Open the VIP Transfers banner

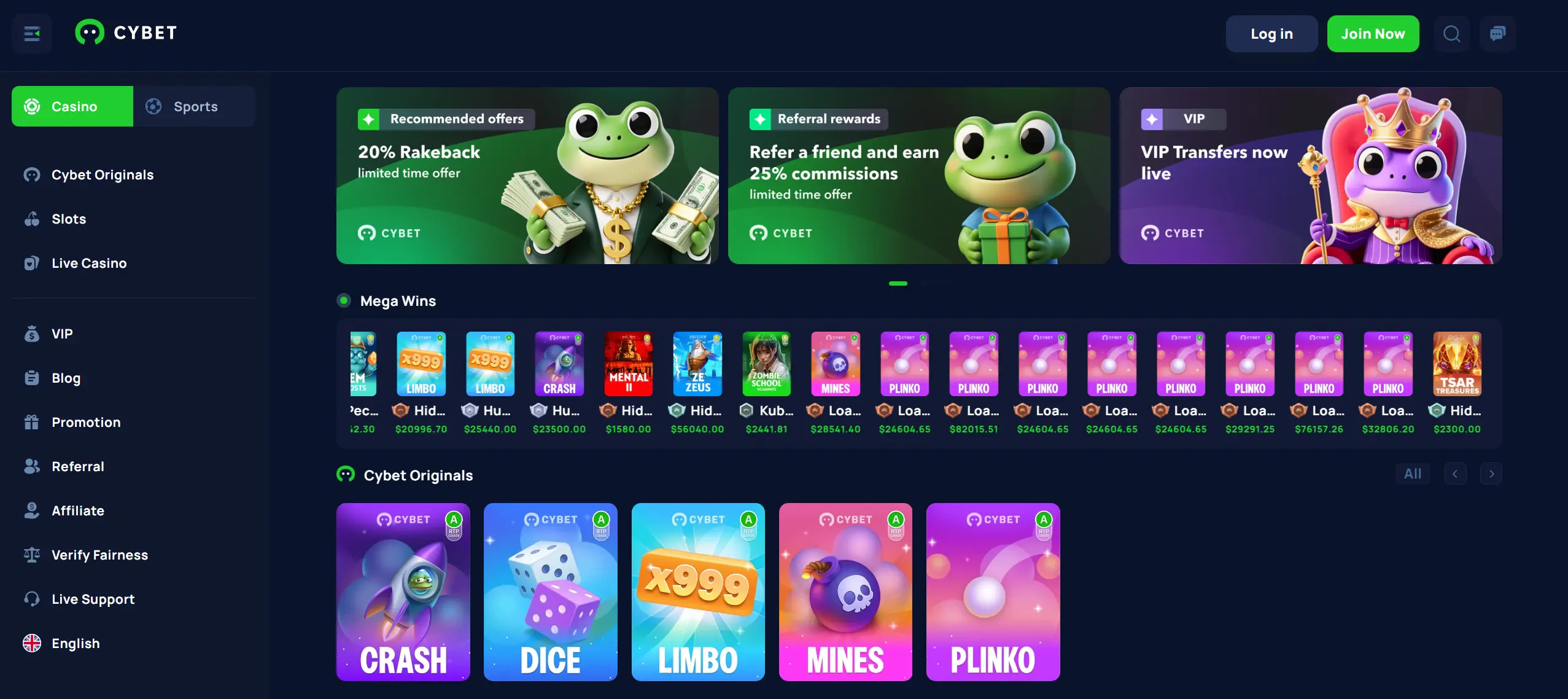pyautogui.click(x=1311, y=176)
